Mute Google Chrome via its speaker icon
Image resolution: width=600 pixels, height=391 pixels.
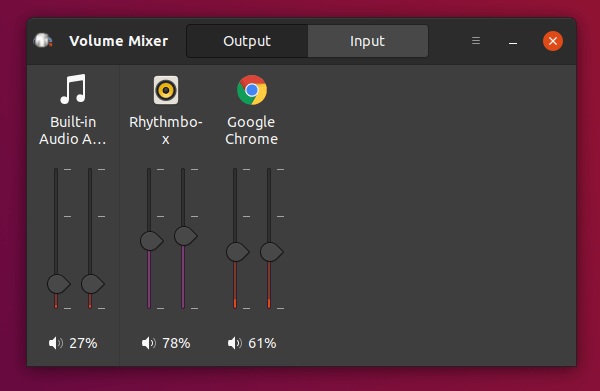pyautogui.click(x=235, y=343)
